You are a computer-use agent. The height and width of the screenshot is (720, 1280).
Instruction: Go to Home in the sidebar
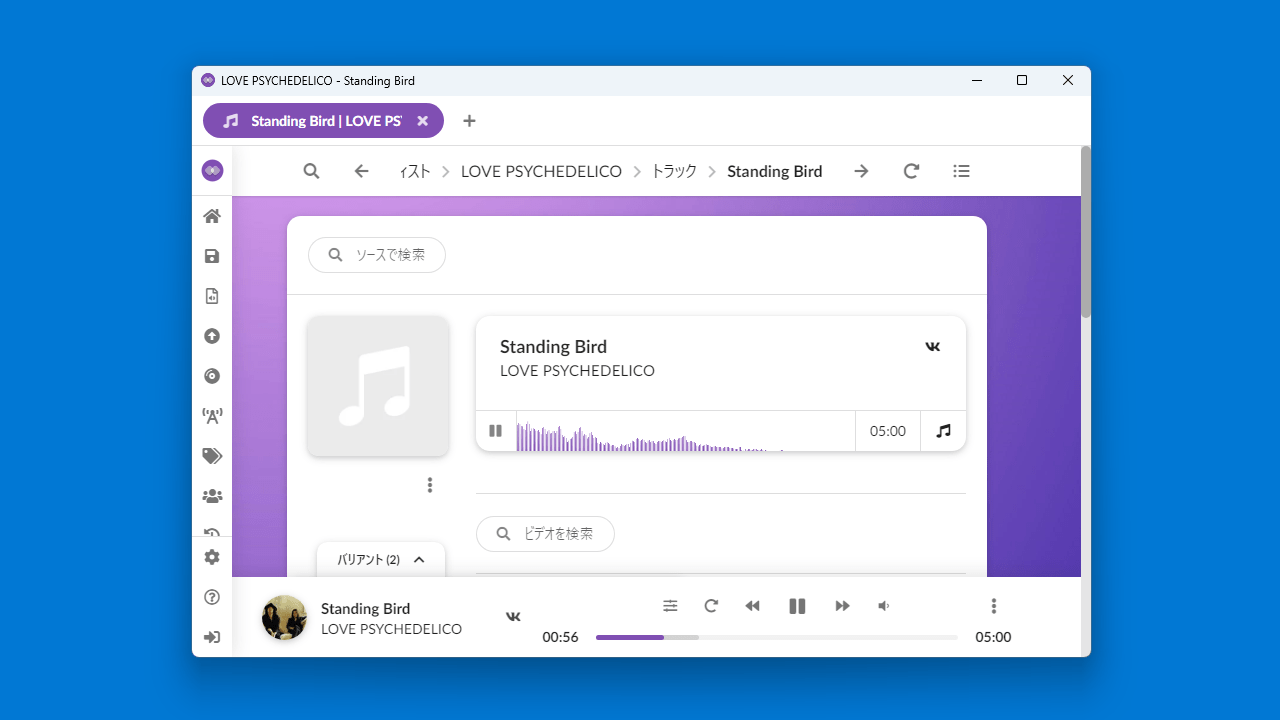pyautogui.click(x=212, y=216)
